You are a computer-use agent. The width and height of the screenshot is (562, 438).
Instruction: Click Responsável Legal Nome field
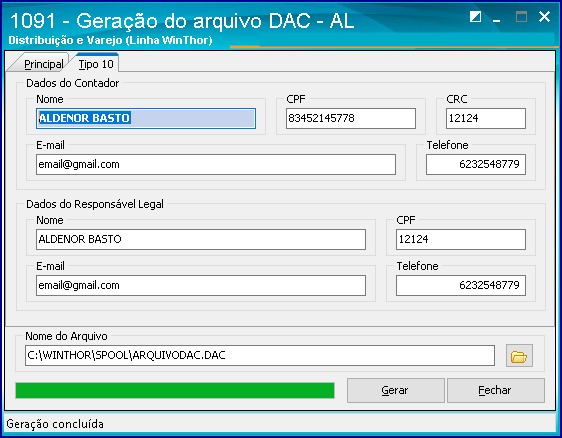tap(201, 239)
